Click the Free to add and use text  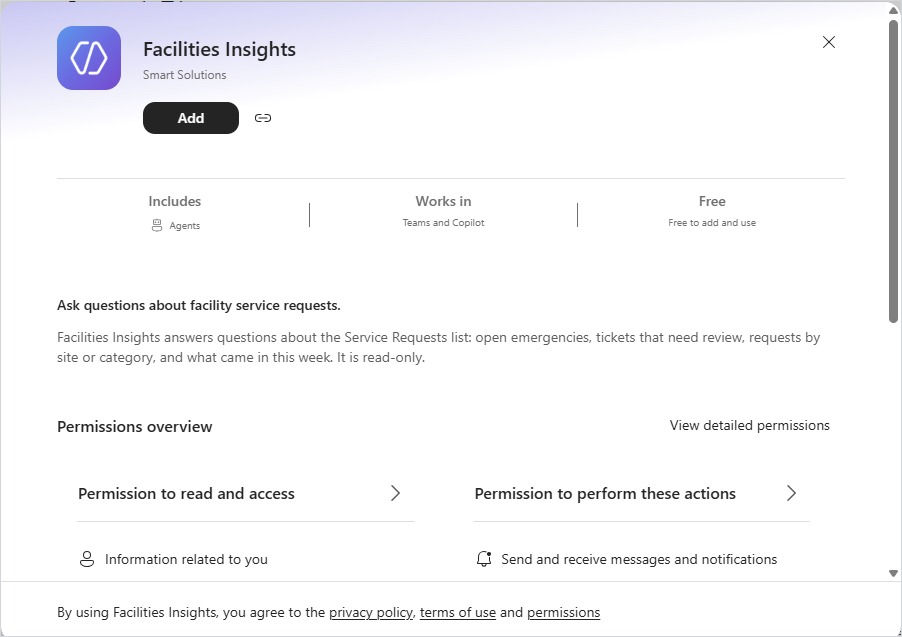712,223
